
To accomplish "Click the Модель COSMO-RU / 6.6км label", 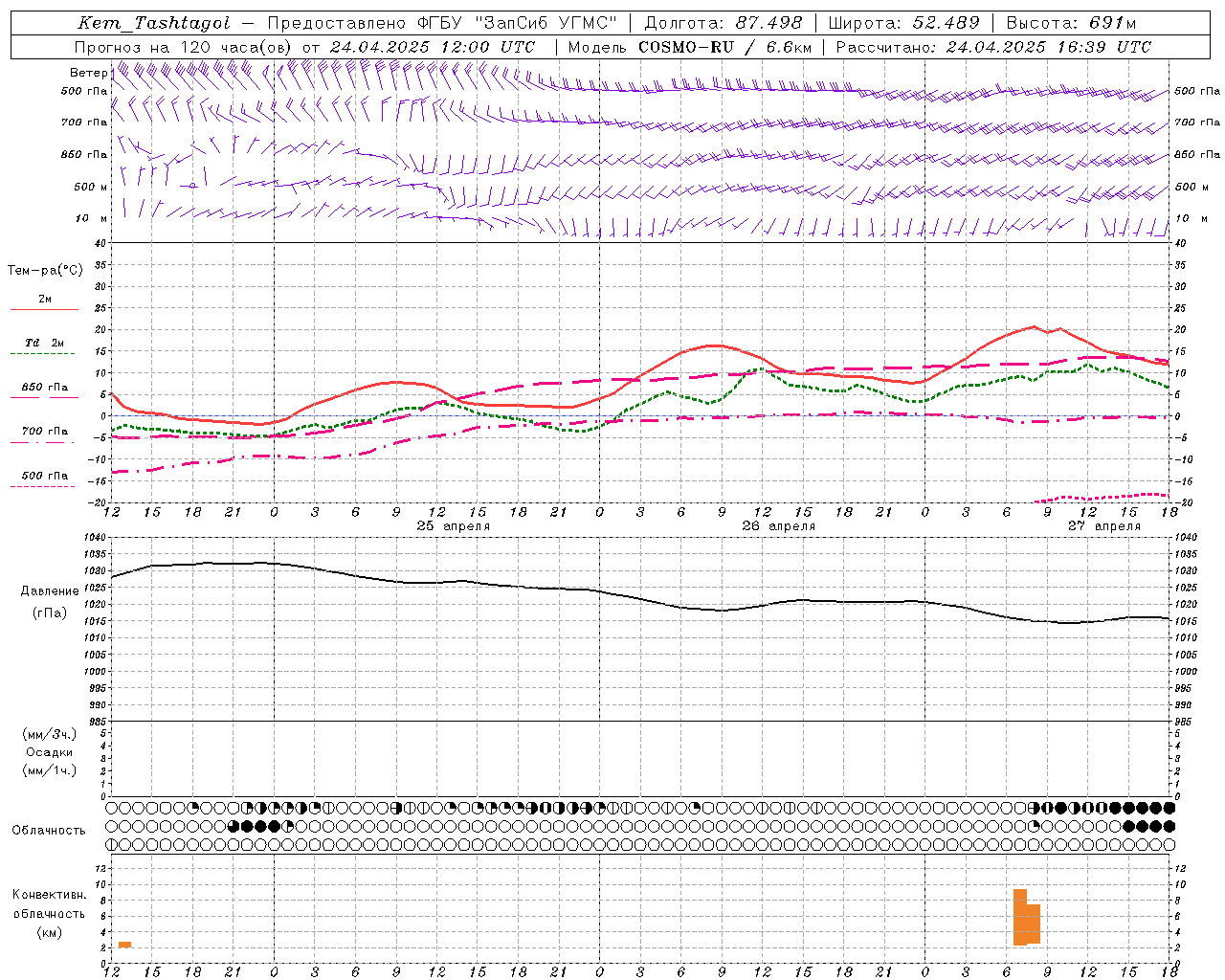I will 689,47.
